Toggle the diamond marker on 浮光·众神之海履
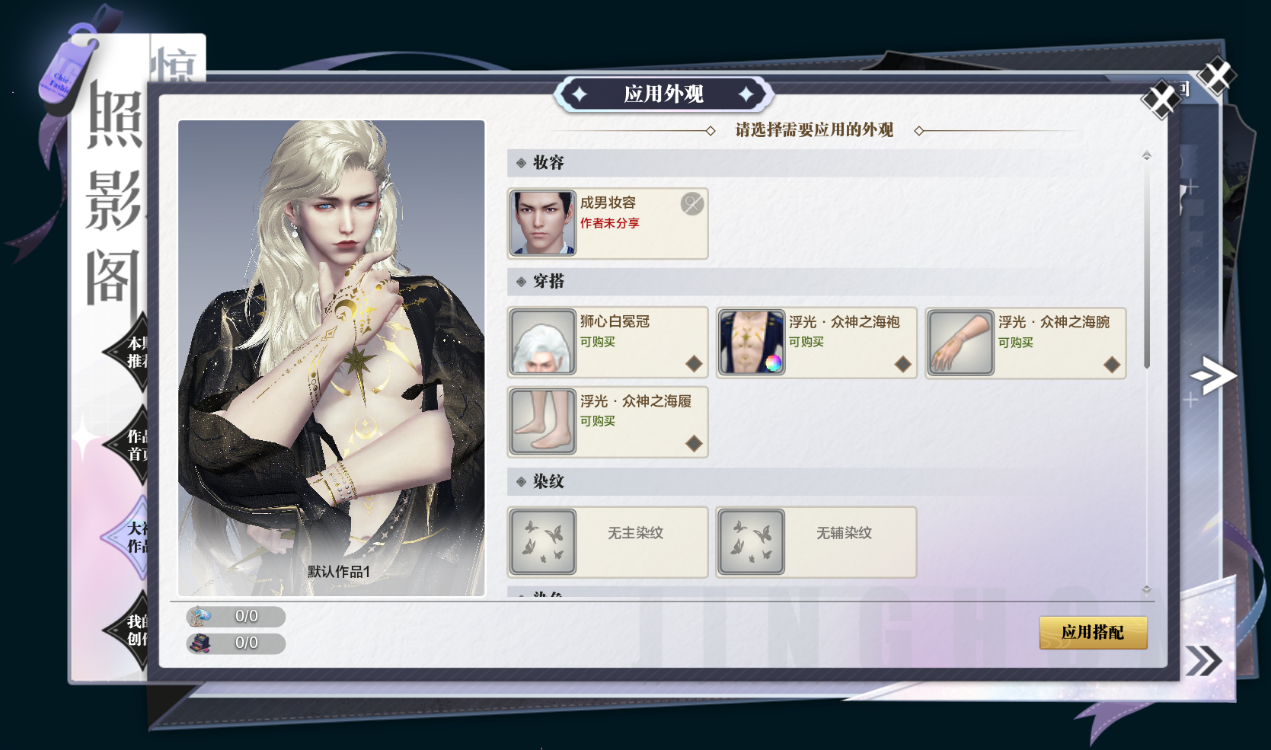This screenshot has height=750, width=1271. tap(694, 443)
